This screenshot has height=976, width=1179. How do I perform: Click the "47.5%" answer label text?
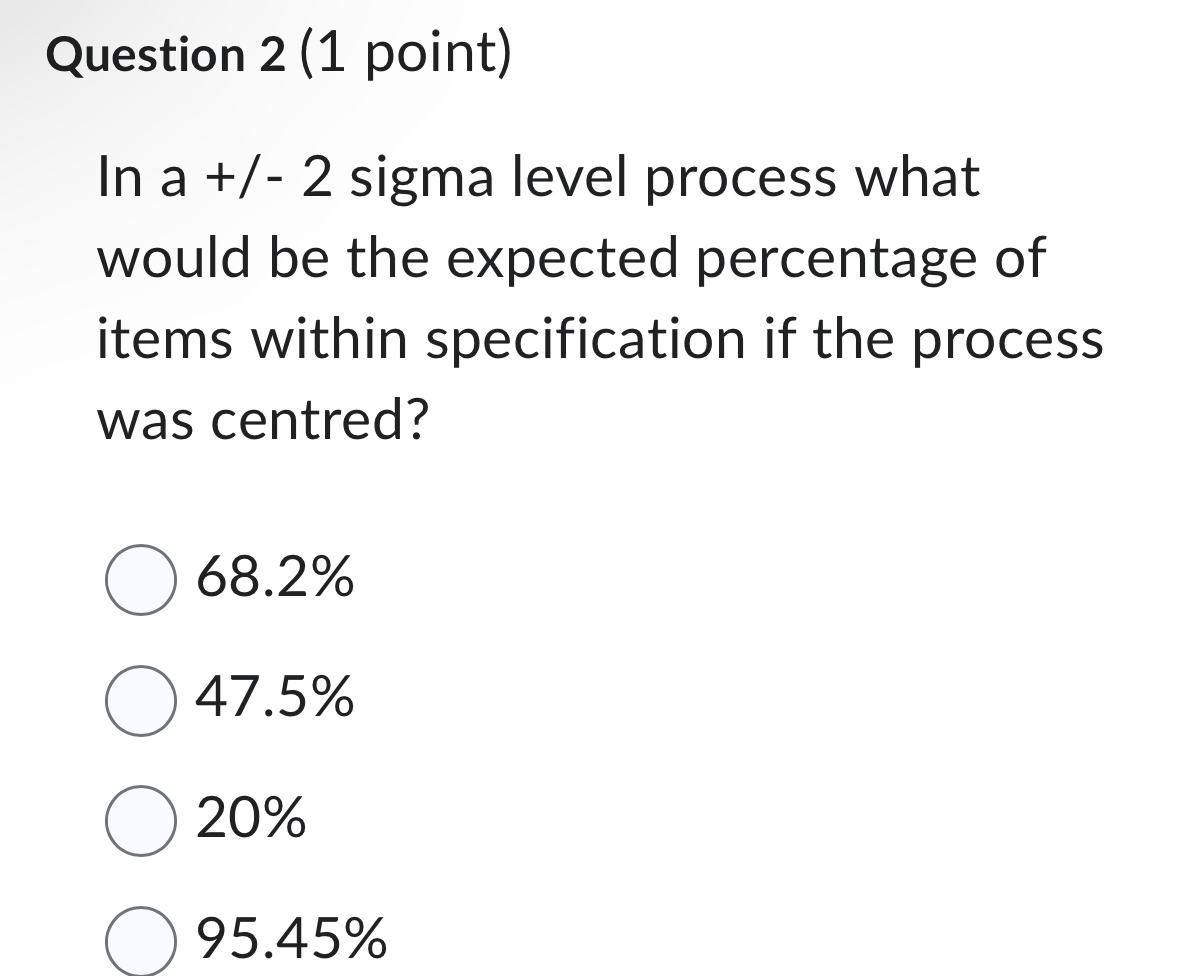coord(274,698)
